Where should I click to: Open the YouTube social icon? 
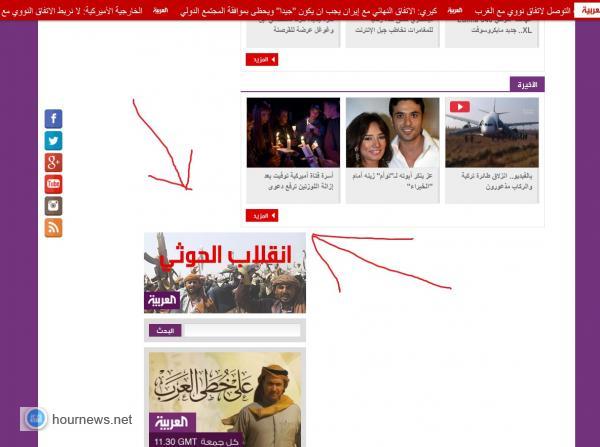click(x=53, y=184)
